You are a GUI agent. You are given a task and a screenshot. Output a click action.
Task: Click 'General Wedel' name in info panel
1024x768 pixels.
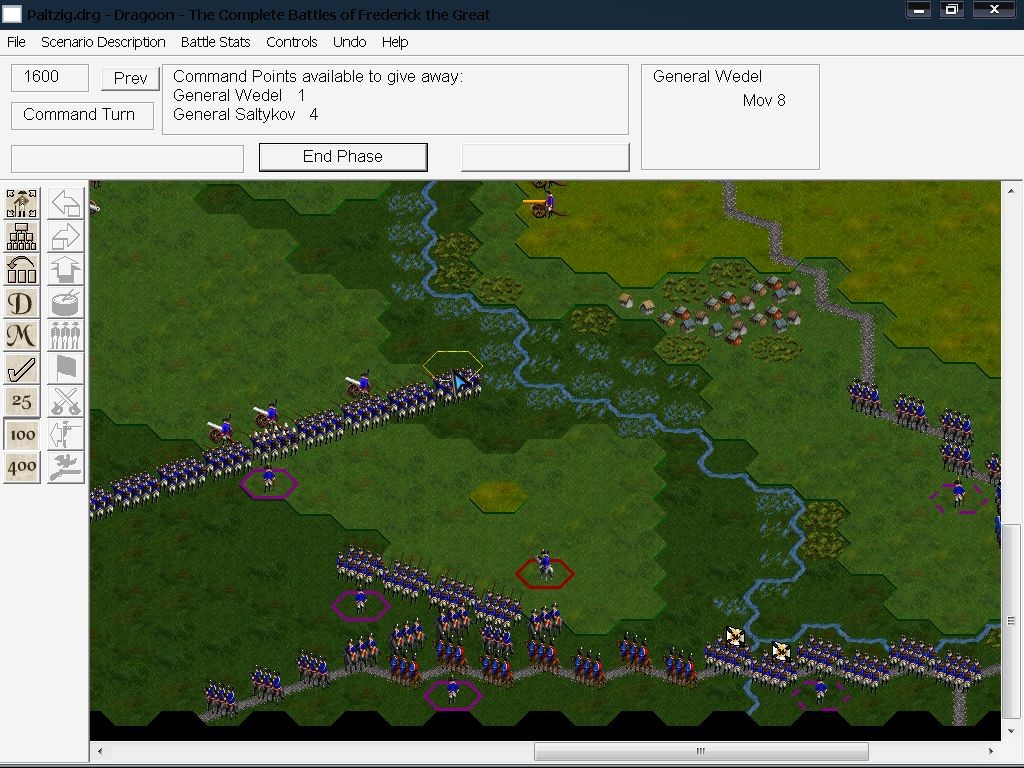coord(707,76)
